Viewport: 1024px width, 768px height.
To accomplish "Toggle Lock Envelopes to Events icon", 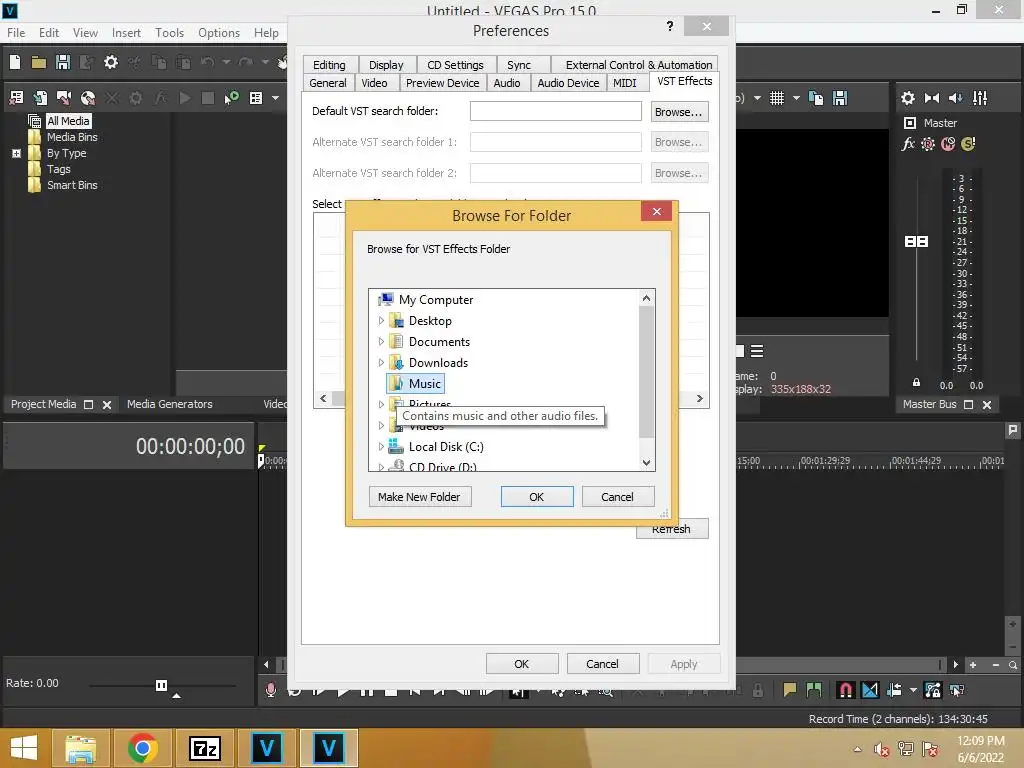I will pos(933,690).
